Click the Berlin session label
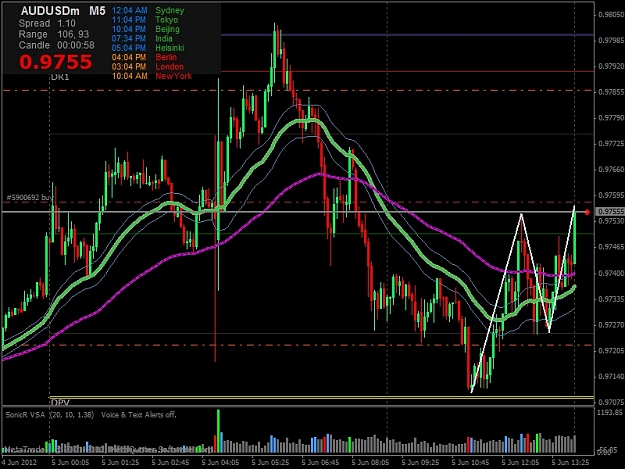This screenshot has width=625, height=469. point(166,57)
